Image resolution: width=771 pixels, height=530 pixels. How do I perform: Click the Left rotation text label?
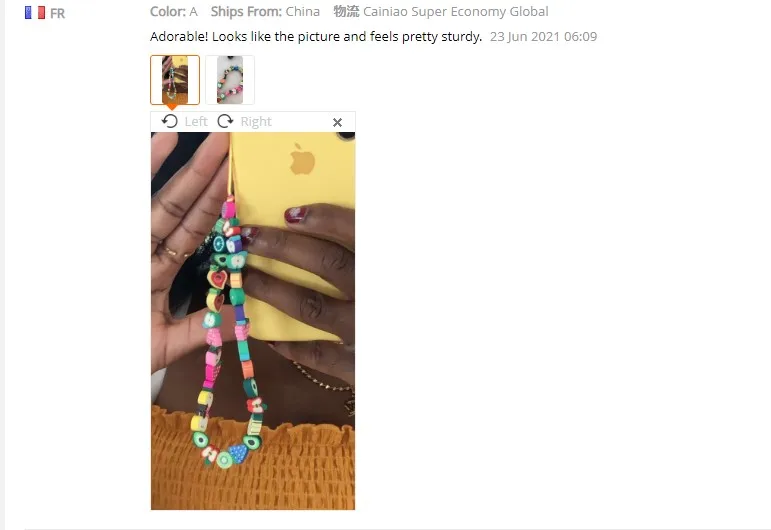[x=196, y=121]
